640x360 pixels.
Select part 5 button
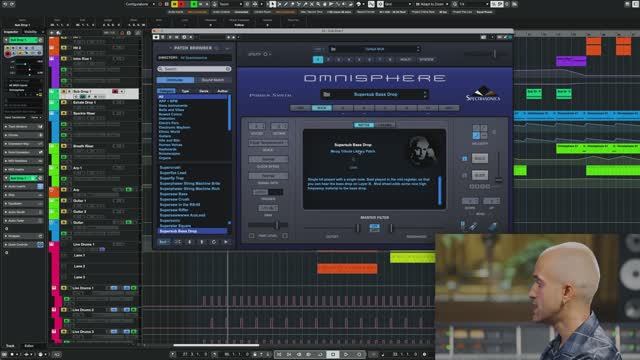(x=359, y=60)
